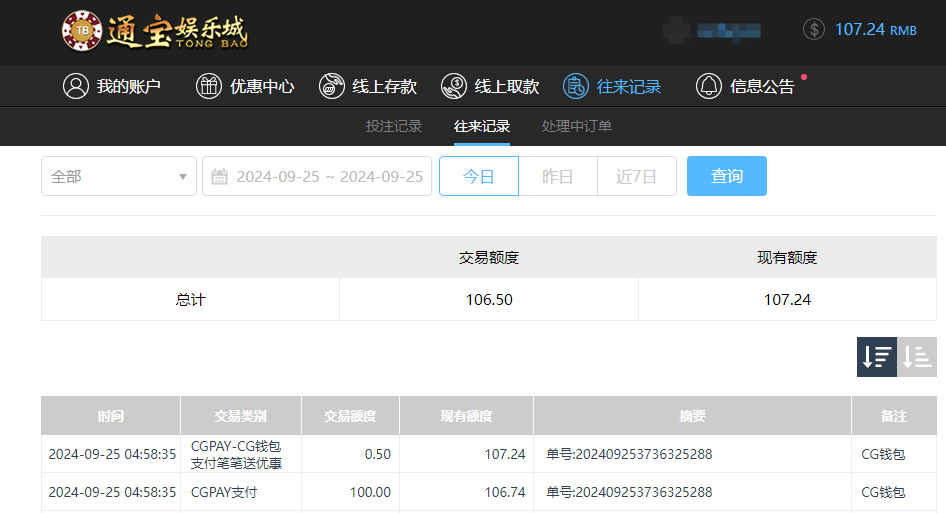
Task: Click the Tong Bao casino logo
Action: click(x=155, y=31)
